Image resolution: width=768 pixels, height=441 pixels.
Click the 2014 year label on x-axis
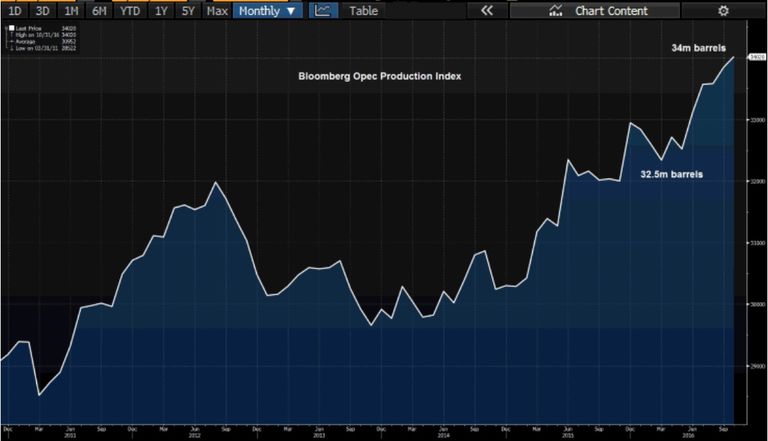(x=443, y=435)
